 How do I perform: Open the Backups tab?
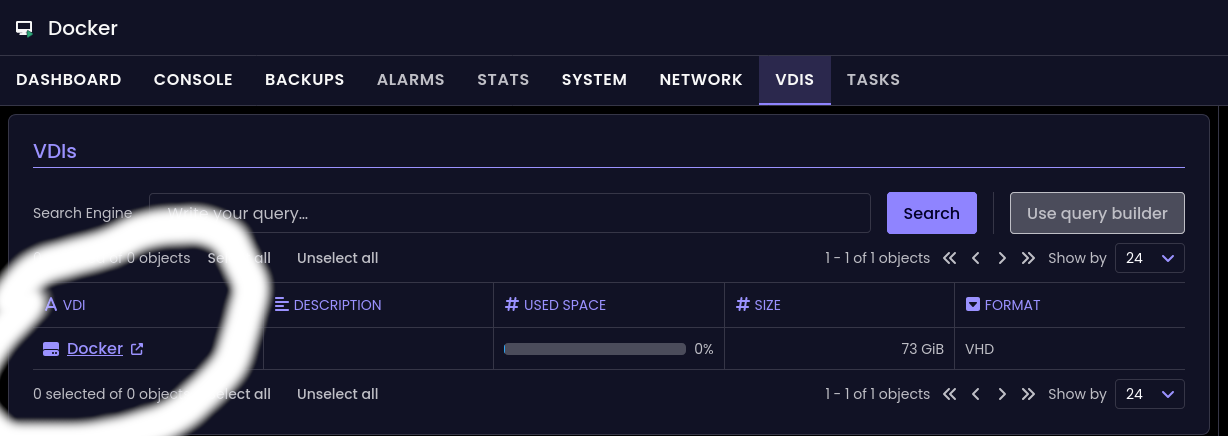coord(304,80)
